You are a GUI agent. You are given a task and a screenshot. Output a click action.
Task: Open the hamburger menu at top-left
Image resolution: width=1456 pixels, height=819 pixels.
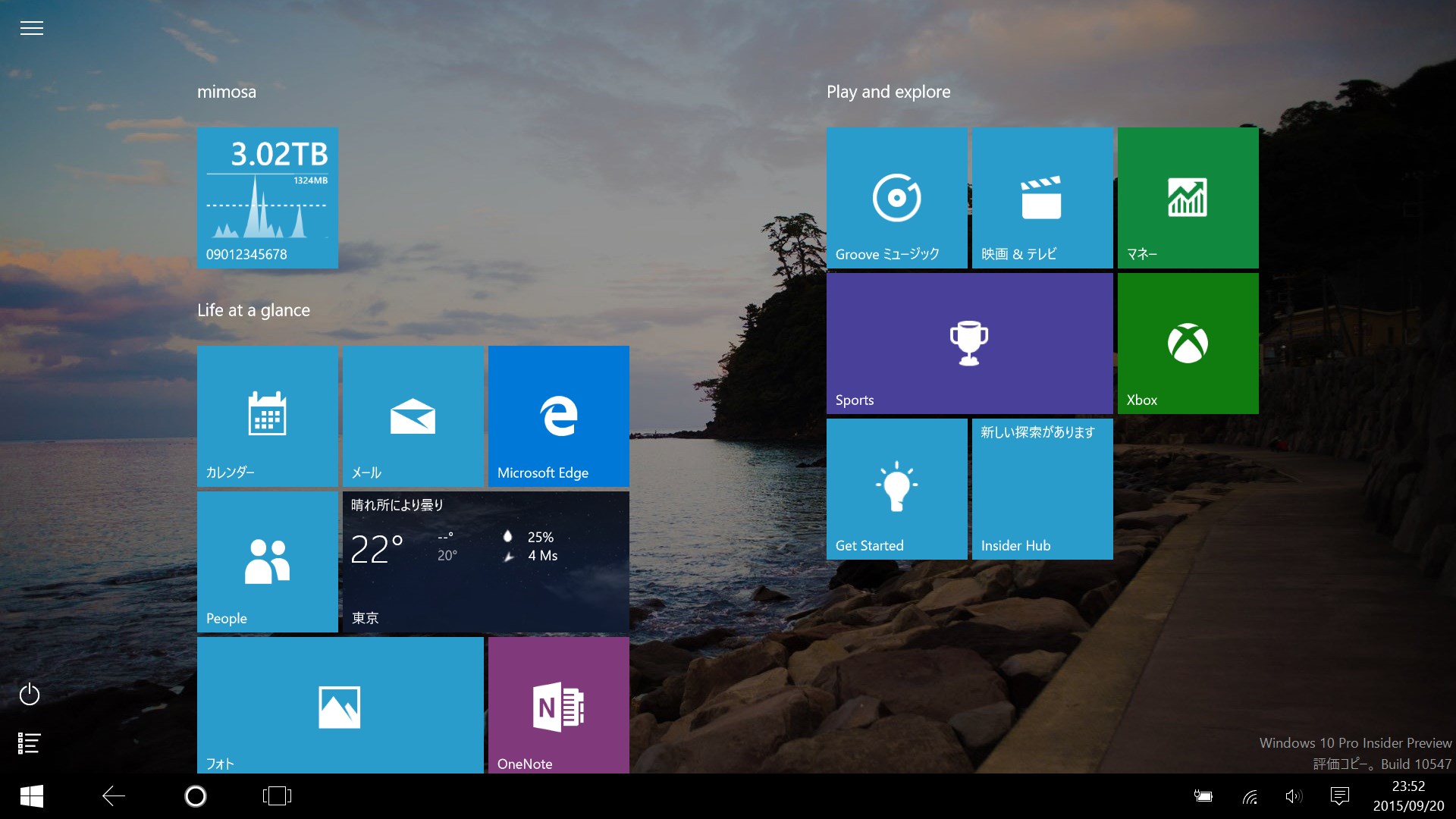[31, 28]
